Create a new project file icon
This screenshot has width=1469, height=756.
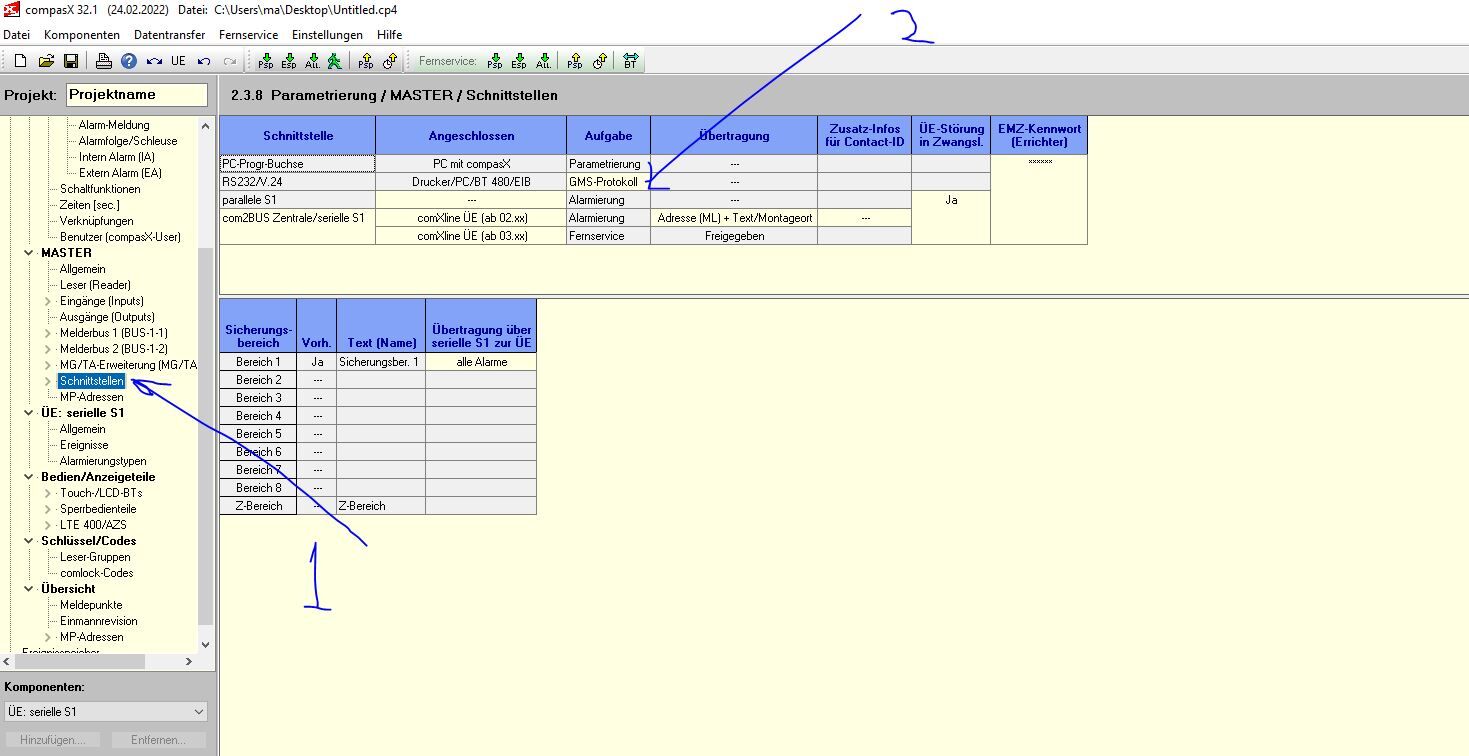coord(20,61)
